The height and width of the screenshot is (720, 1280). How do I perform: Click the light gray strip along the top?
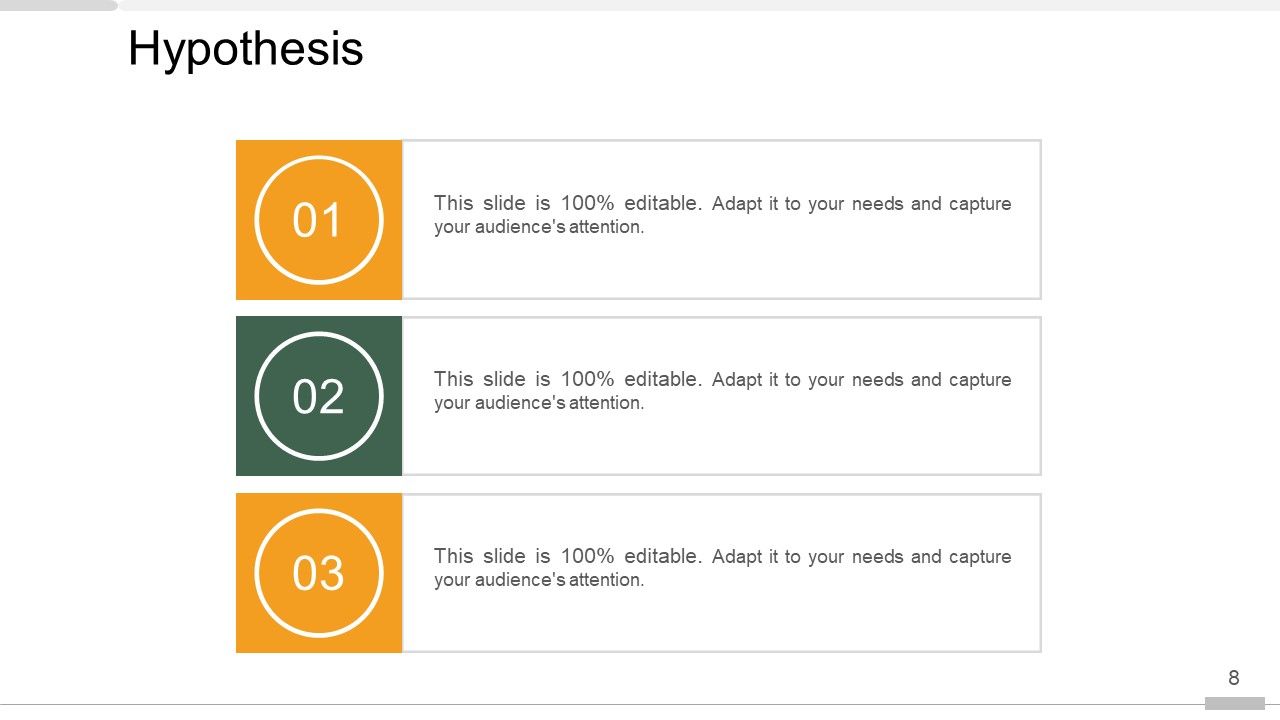tap(700, 5)
